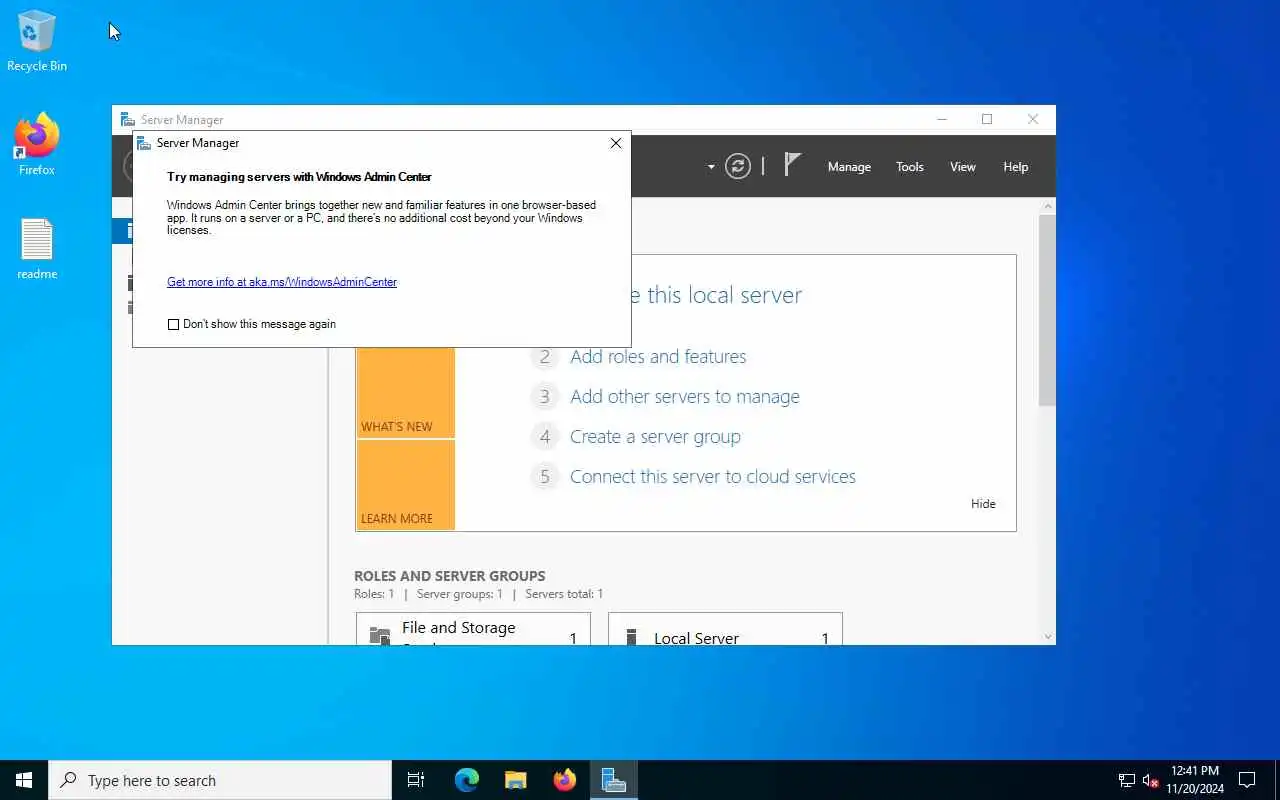The image size is (1280, 800).
Task: Click the Server Manager vertical scrollbar thumb
Action: point(1047,310)
